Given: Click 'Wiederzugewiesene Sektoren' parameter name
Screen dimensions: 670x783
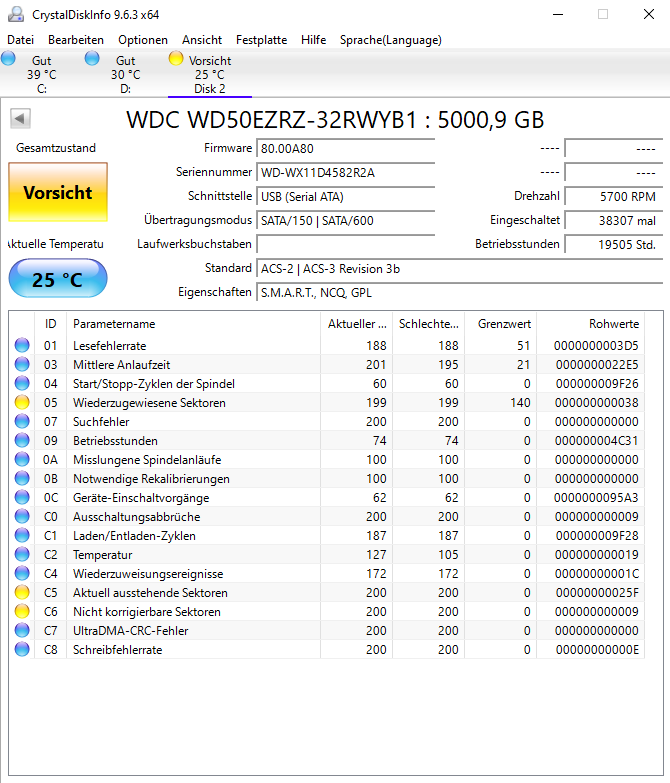Looking at the screenshot, I should tap(149, 402).
